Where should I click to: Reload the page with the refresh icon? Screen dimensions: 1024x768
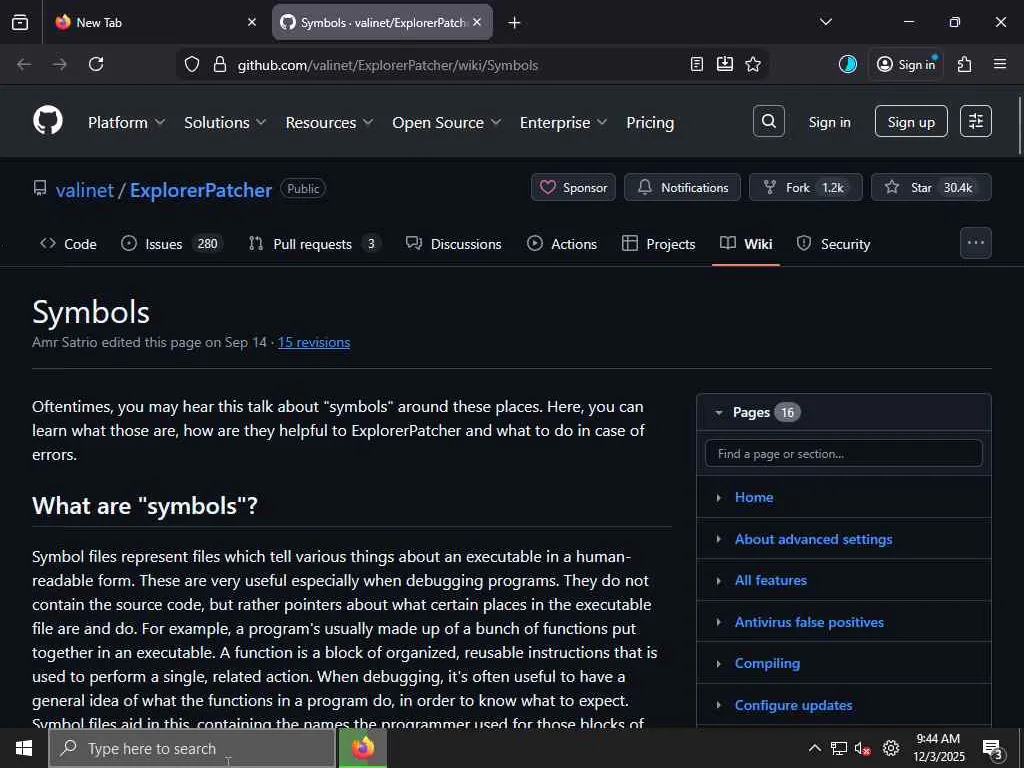pos(96,64)
